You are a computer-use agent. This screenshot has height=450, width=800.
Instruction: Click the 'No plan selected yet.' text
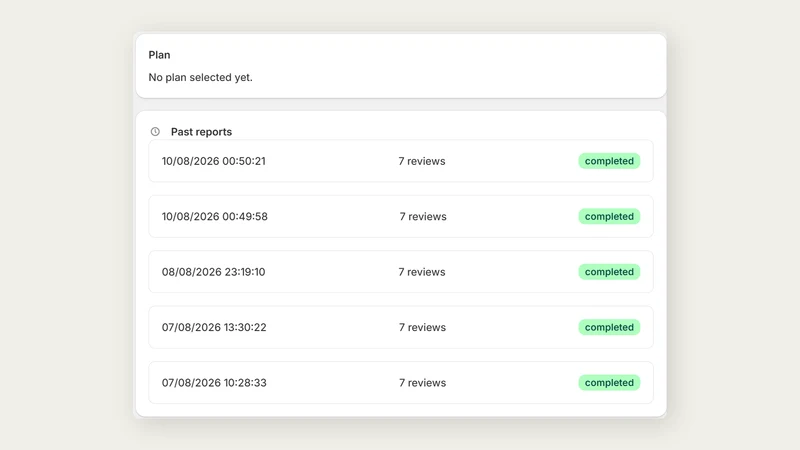(201, 77)
